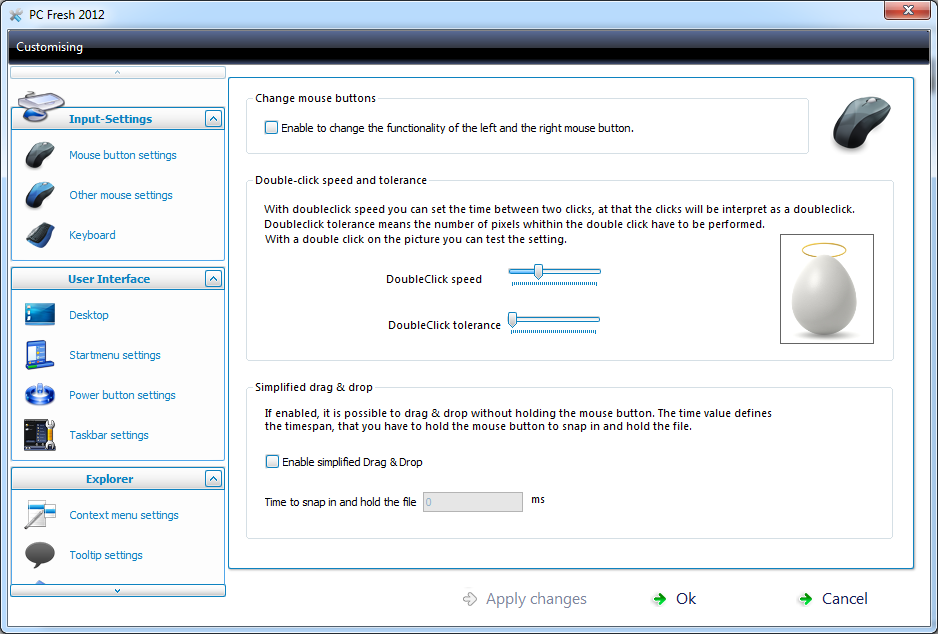Open Tooltip settings page
This screenshot has width=938, height=634.
[x=106, y=555]
